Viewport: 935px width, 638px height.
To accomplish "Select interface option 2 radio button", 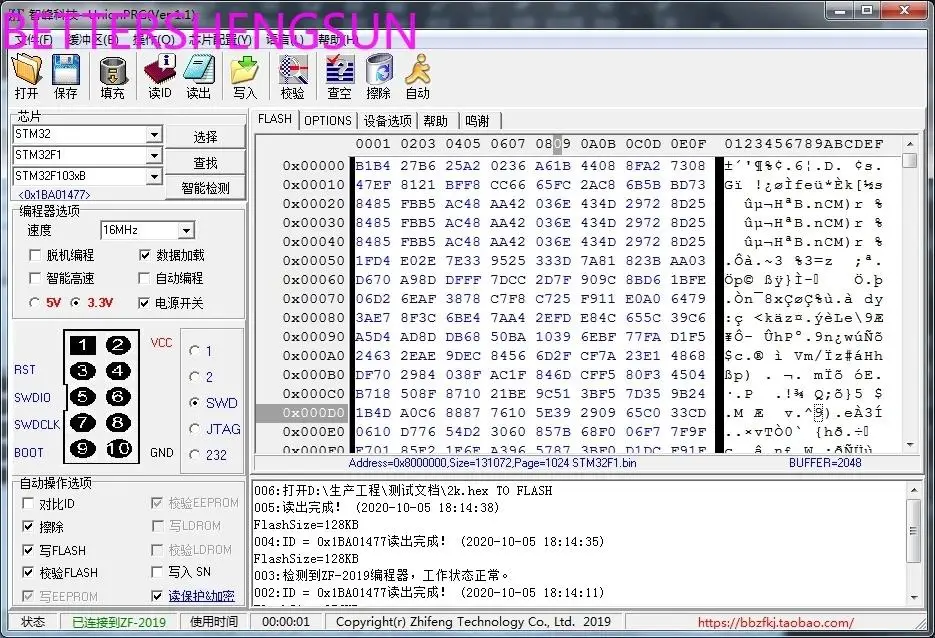I will 194,377.
